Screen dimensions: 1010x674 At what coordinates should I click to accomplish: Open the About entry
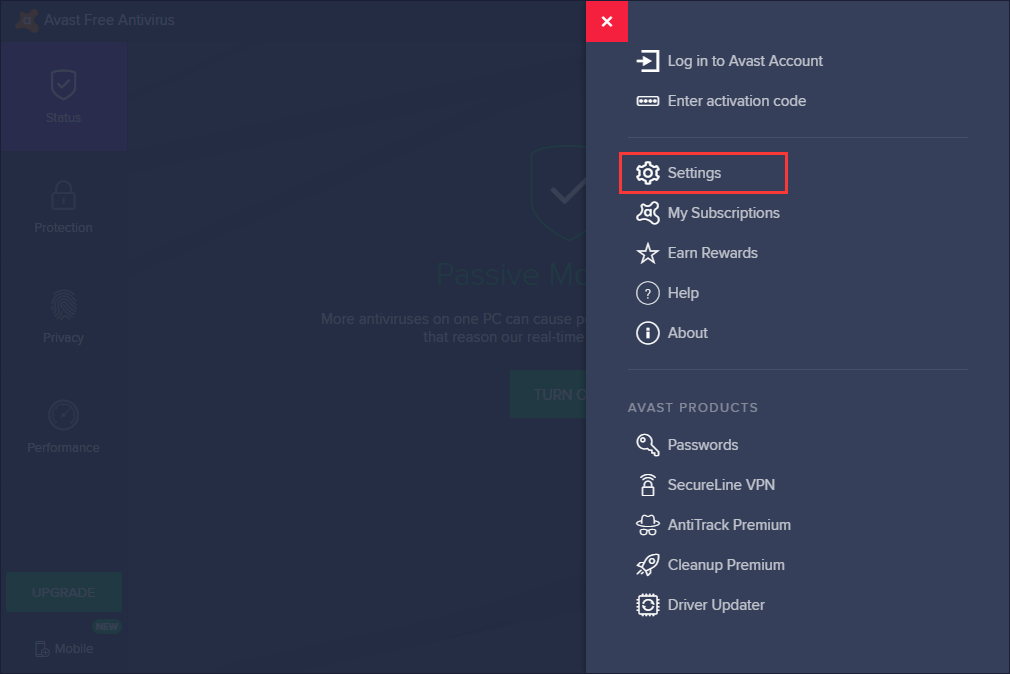pos(687,333)
